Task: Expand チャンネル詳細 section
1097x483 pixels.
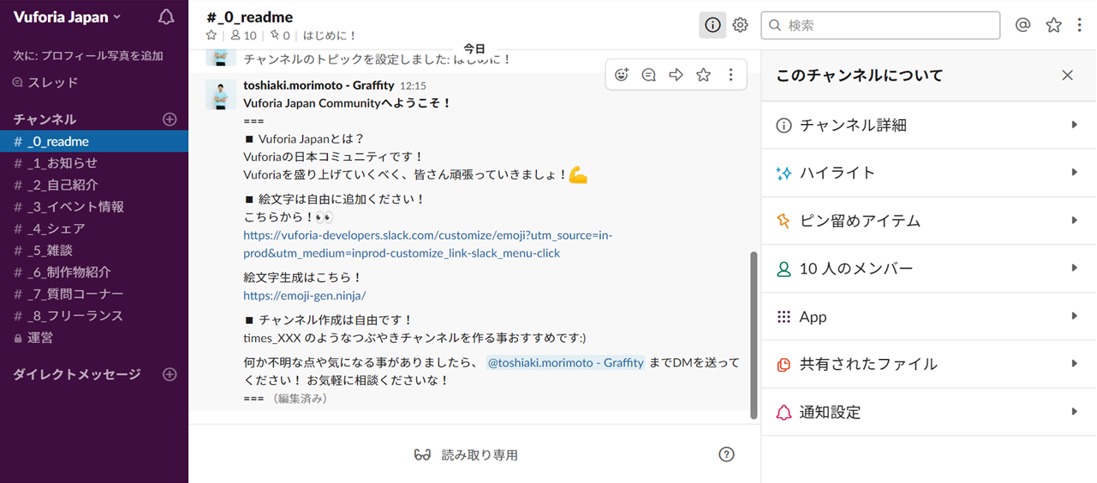Action: click(929, 125)
